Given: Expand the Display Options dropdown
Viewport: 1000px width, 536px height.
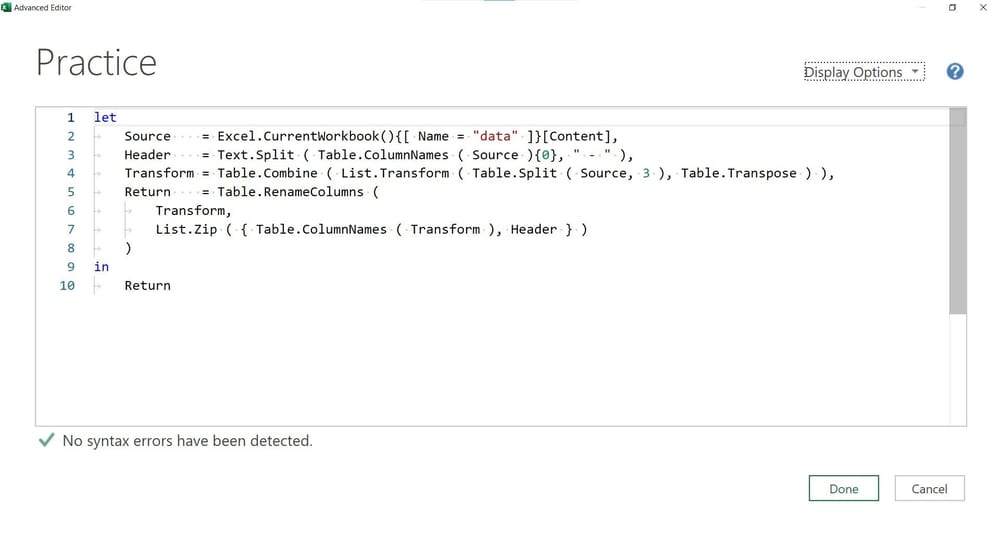Looking at the screenshot, I should (864, 71).
